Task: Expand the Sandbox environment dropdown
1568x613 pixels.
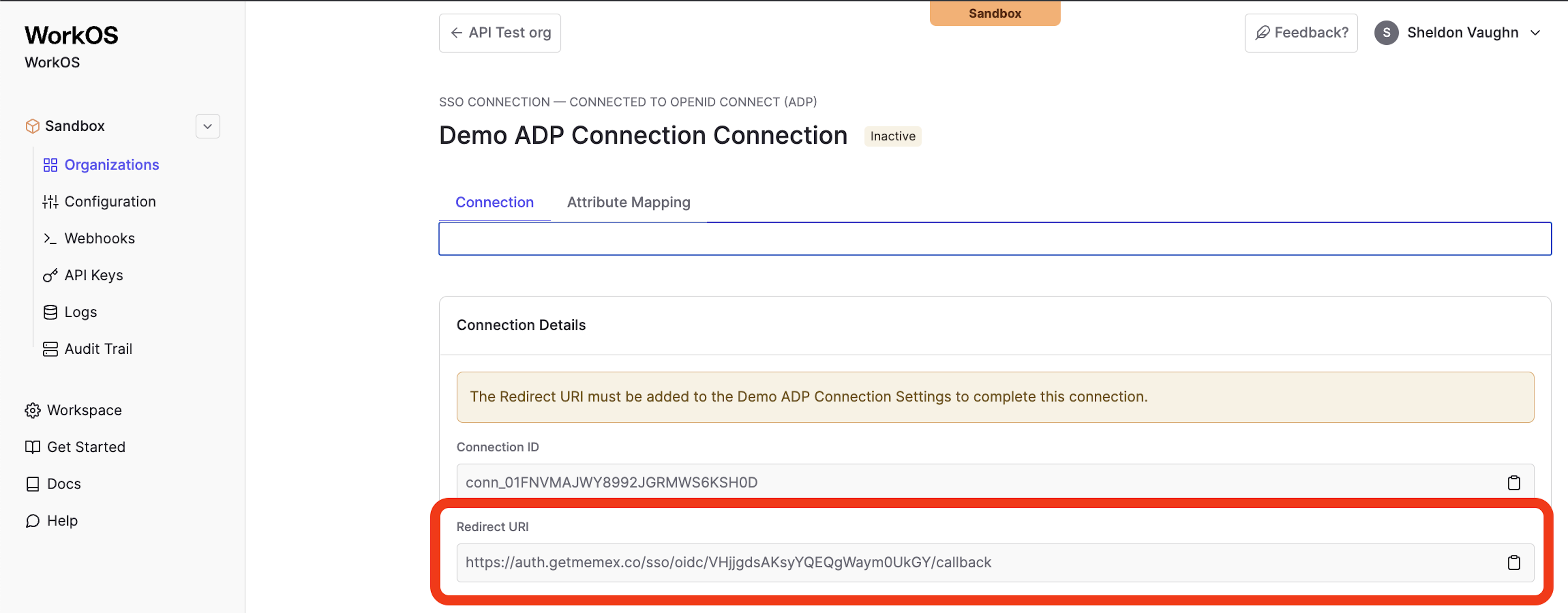Action: coord(207,126)
